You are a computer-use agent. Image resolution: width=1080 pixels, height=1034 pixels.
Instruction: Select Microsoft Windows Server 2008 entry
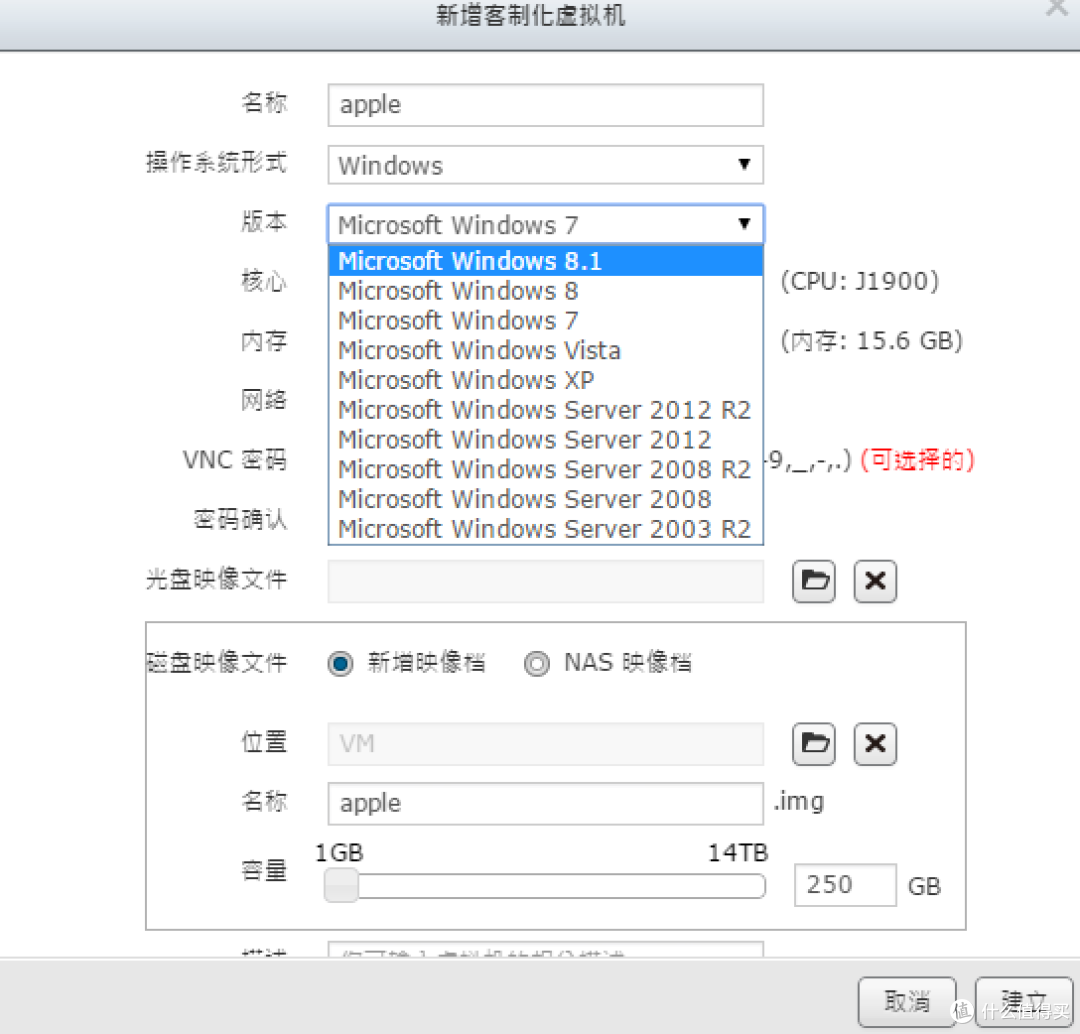pyautogui.click(x=546, y=499)
